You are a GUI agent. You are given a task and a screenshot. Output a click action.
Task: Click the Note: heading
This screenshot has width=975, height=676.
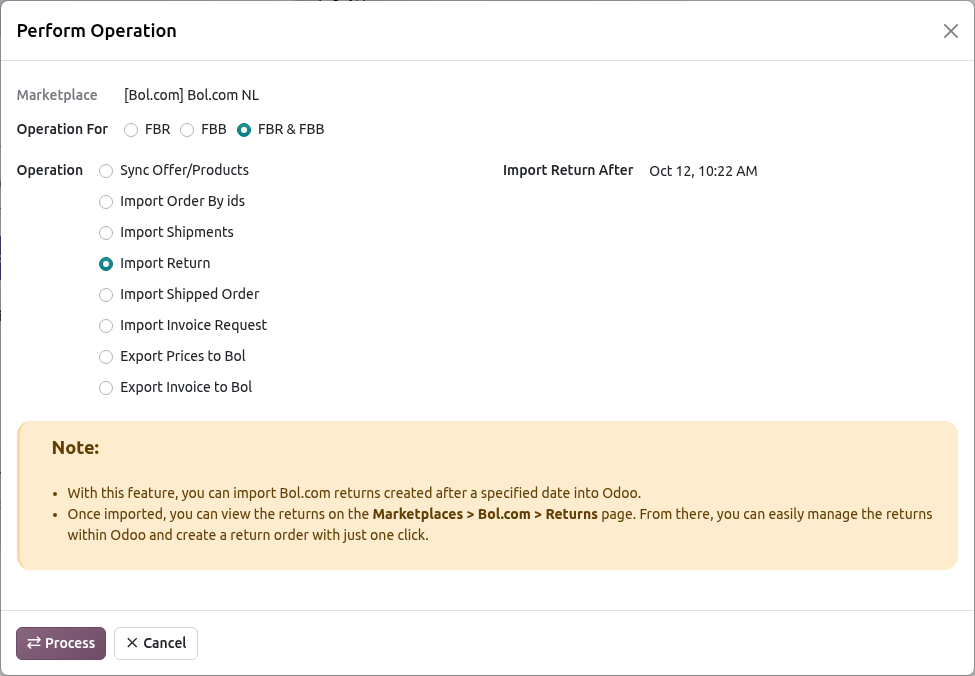[75, 448]
